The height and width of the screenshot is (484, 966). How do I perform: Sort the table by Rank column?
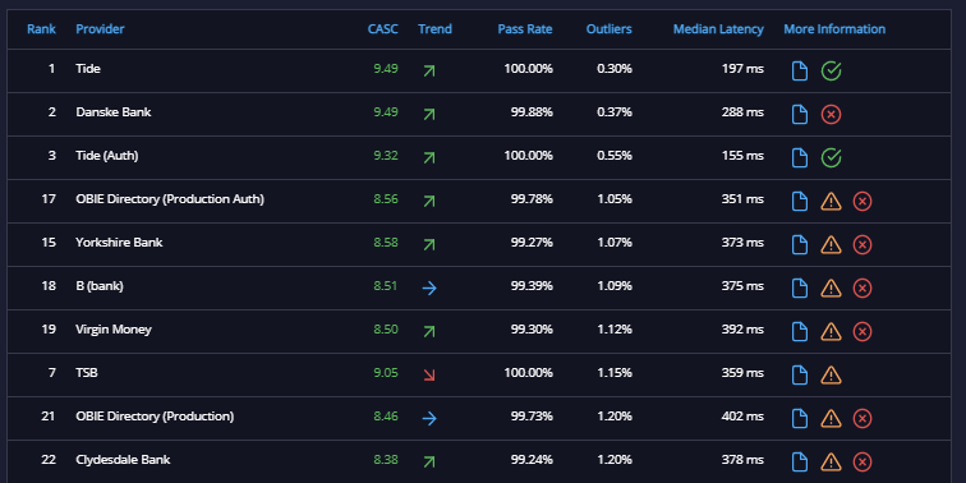click(x=41, y=29)
